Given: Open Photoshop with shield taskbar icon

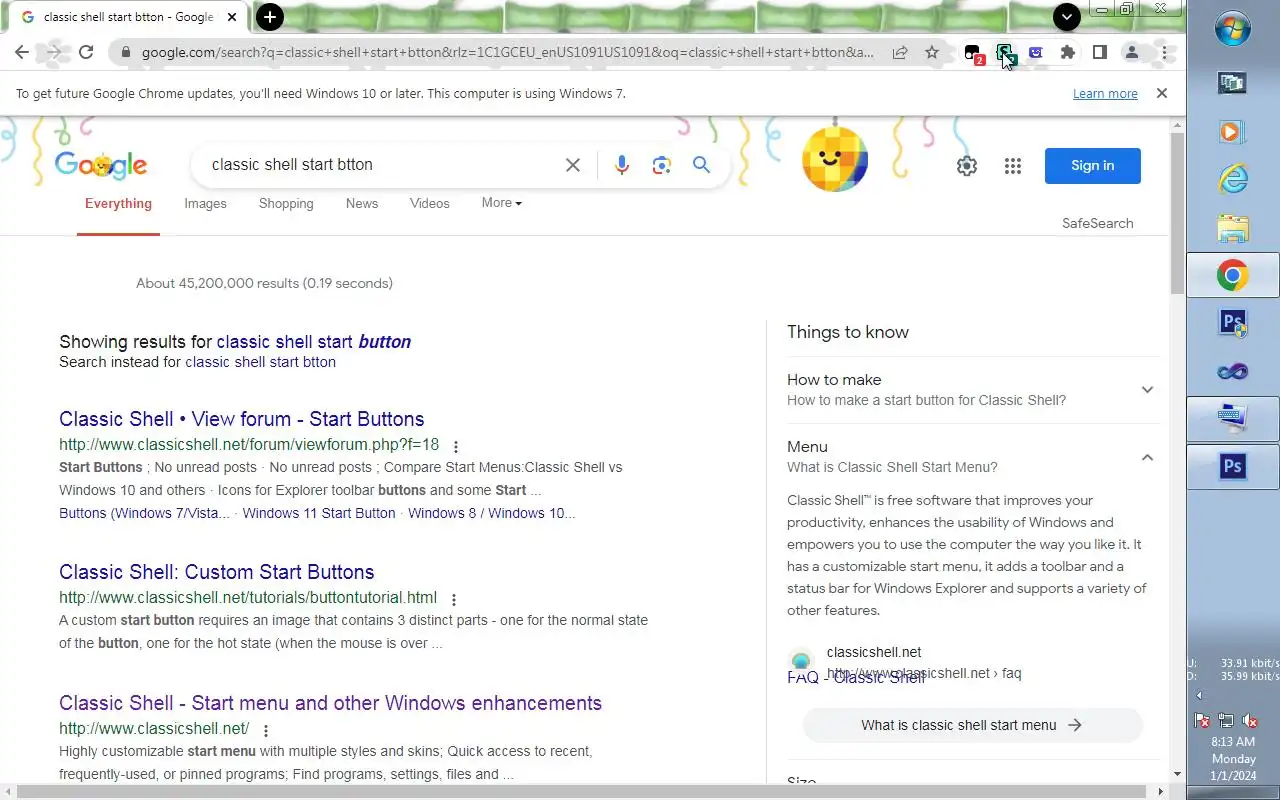Looking at the screenshot, I should coord(1233,323).
